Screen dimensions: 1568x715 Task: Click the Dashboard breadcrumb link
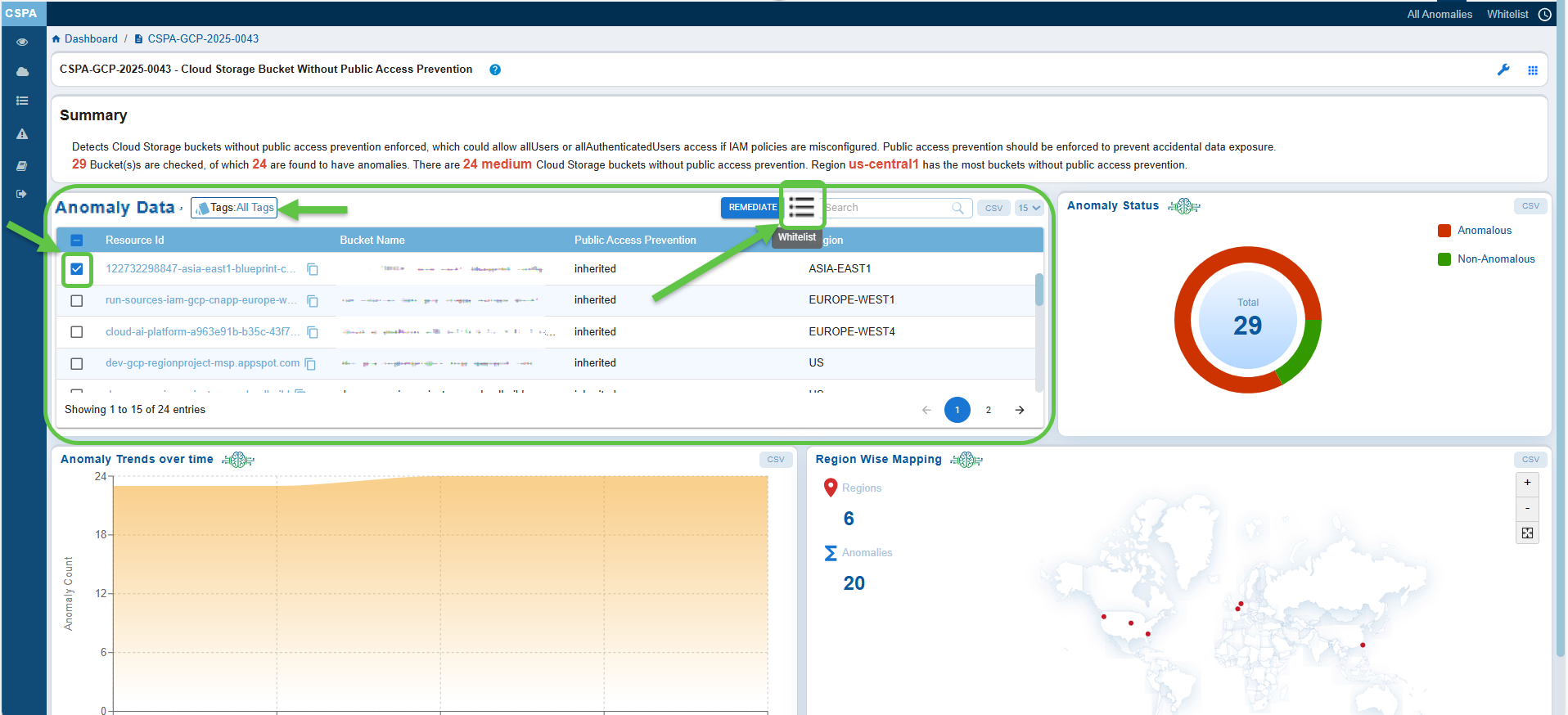click(x=91, y=38)
